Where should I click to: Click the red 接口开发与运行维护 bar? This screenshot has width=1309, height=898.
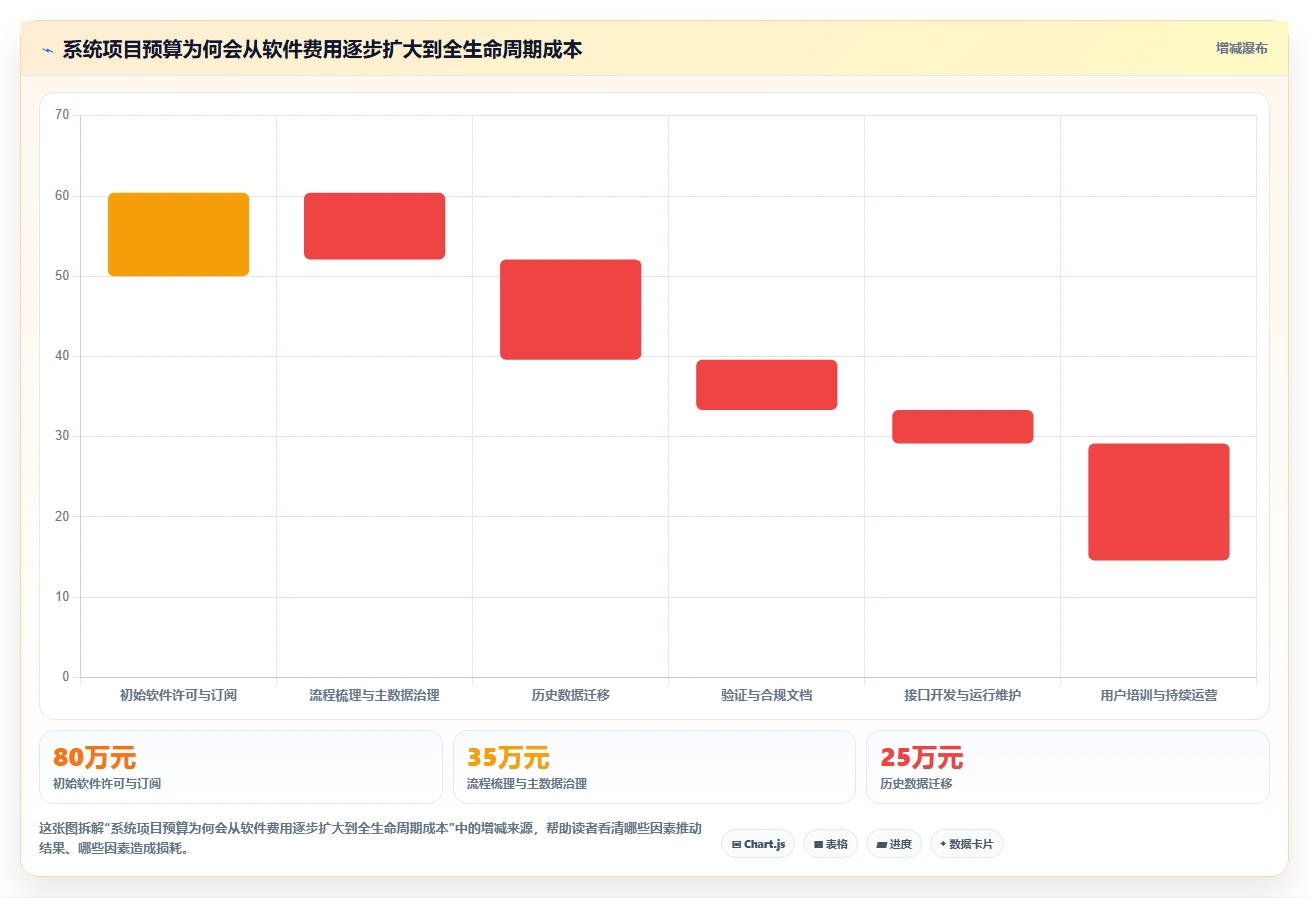coord(962,427)
